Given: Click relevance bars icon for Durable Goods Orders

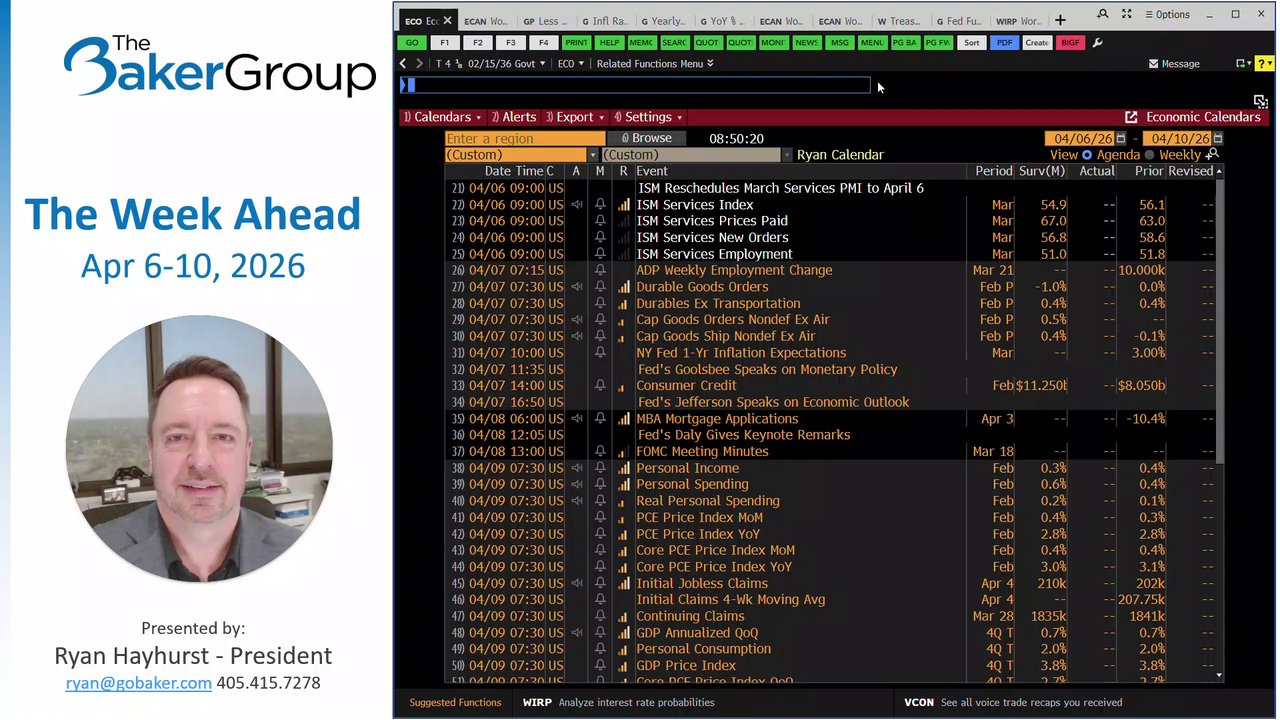Looking at the screenshot, I should click(x=624, y=287).
